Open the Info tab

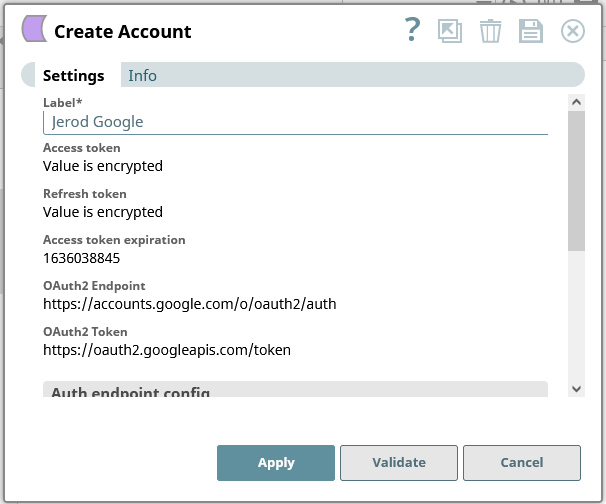142,76
